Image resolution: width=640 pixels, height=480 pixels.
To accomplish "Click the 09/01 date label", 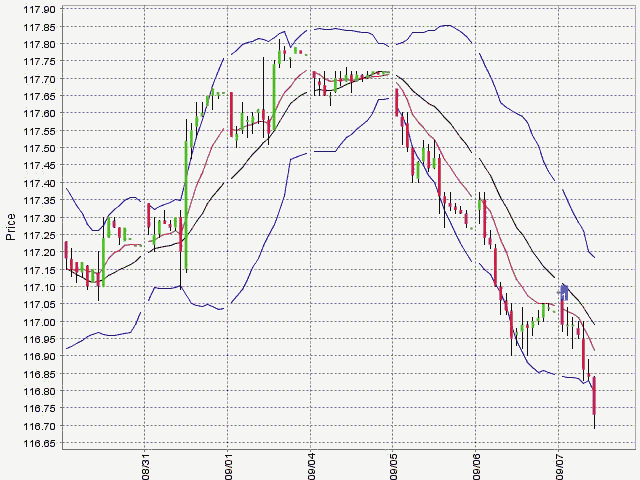I will coord(228,467).
